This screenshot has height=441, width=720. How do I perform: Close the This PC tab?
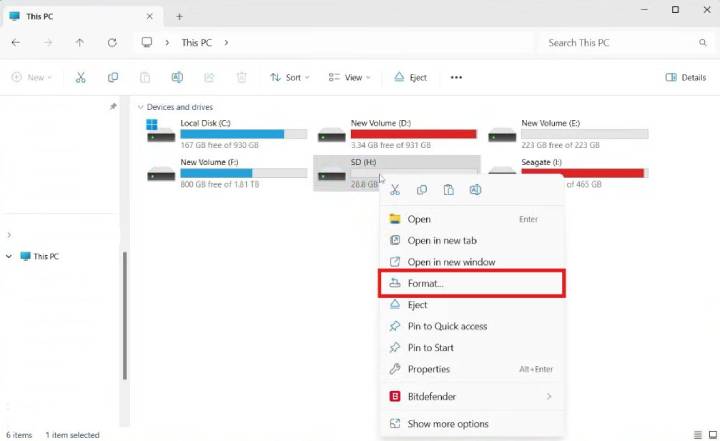point(150,16)
